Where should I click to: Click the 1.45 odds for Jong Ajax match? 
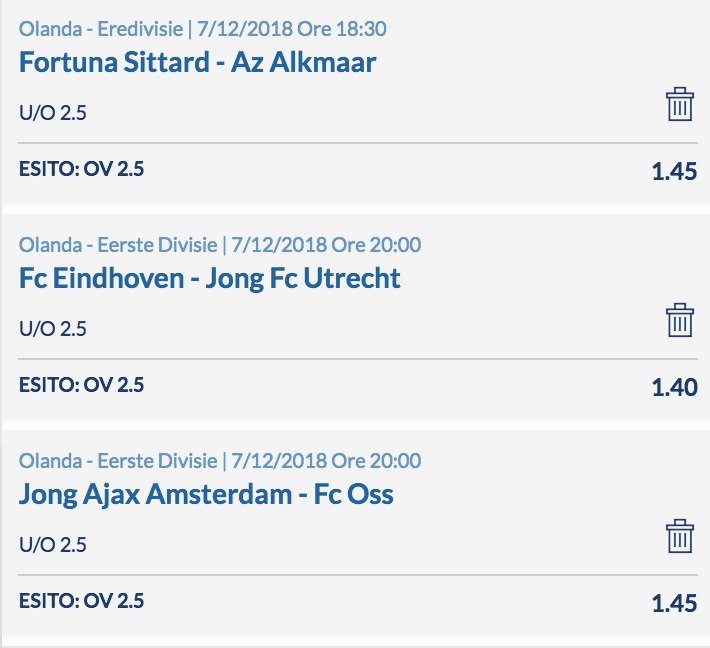674,603
